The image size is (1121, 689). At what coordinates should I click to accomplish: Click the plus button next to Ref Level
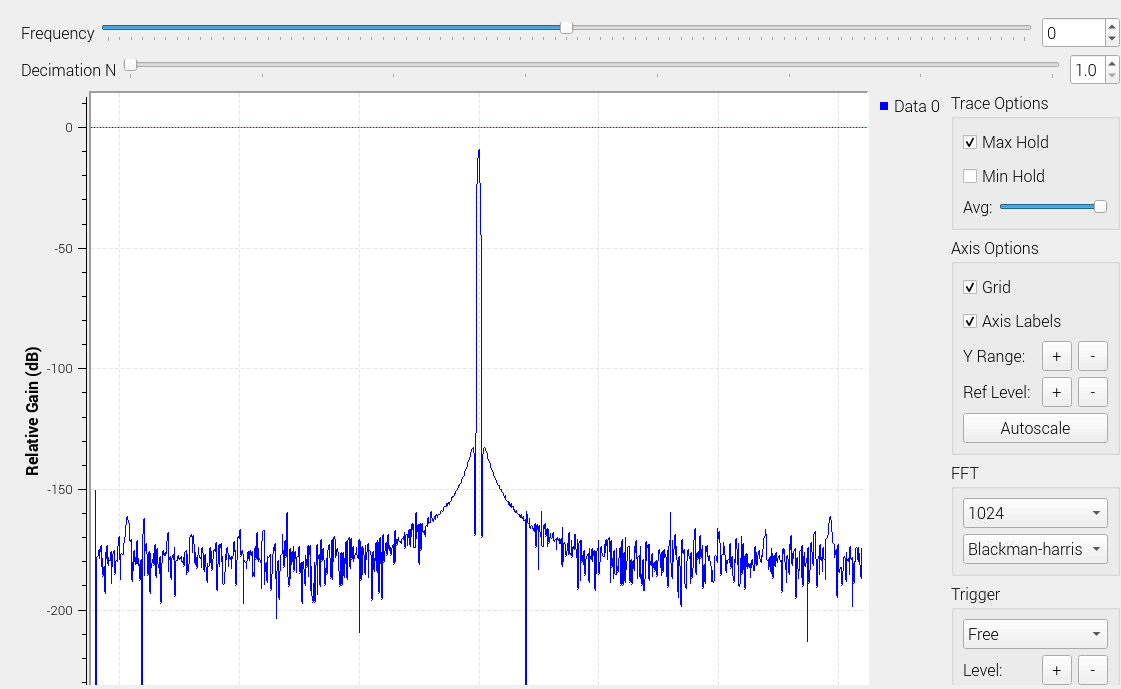pos(1056,391)
